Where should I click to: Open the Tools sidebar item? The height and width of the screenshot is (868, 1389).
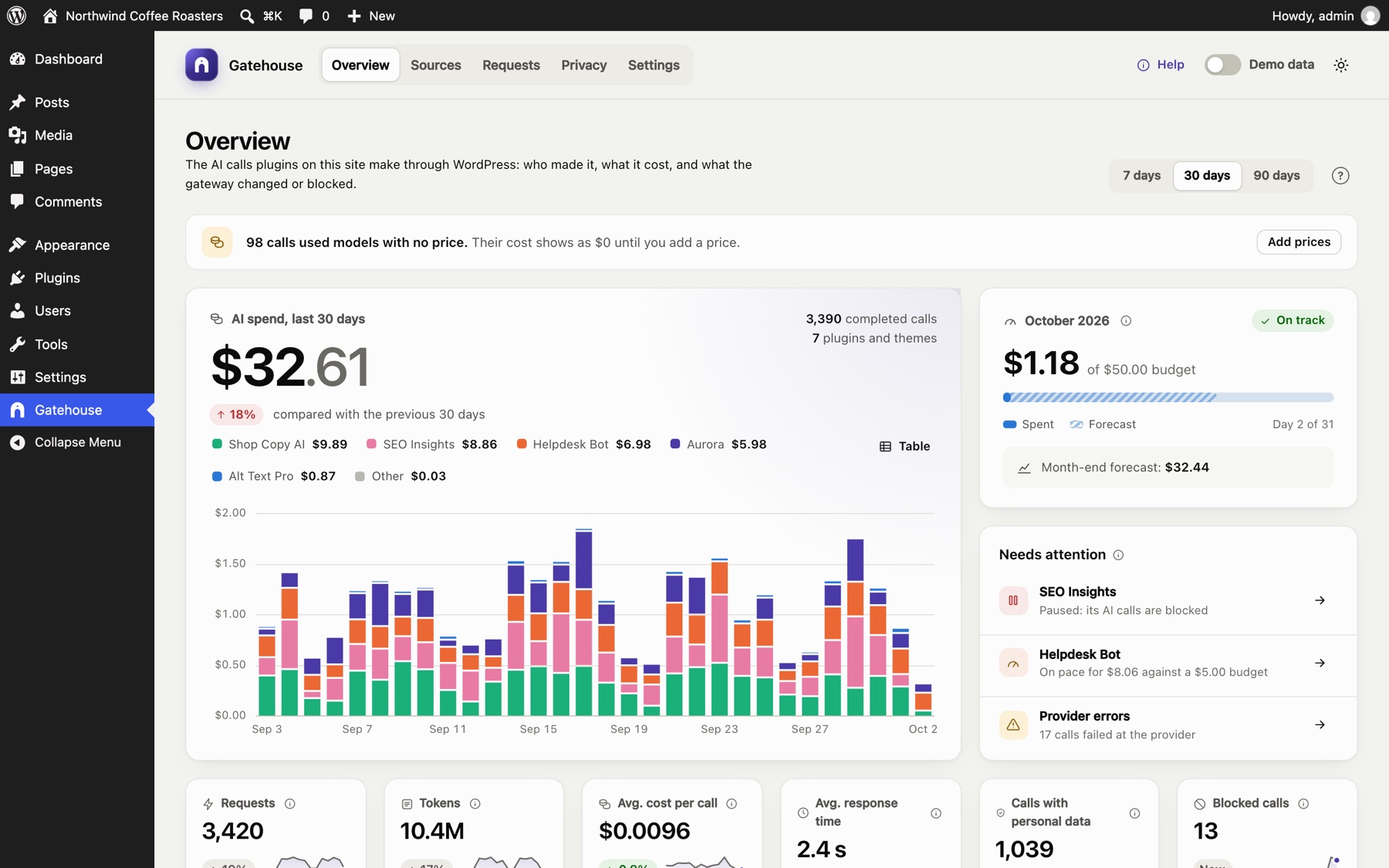click(x=77, y=344)
